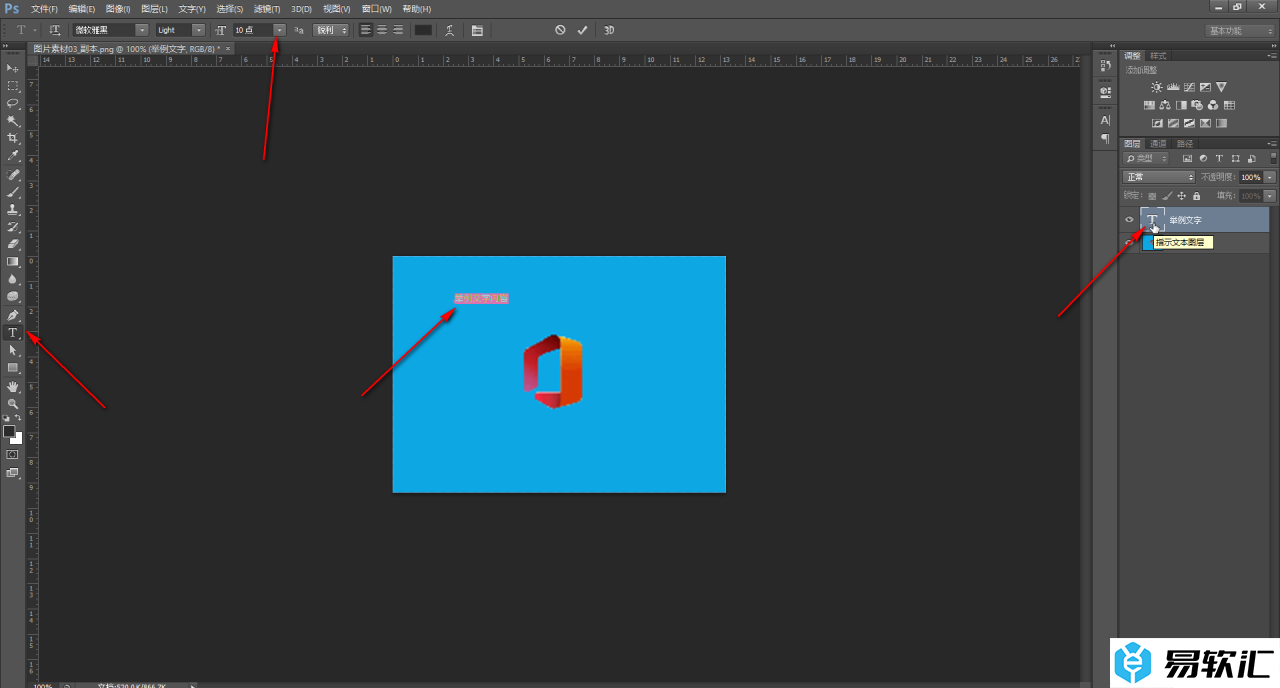Cancel current text edits
The height and width of the screenshot is (688, 1280).
pos(560,30)
